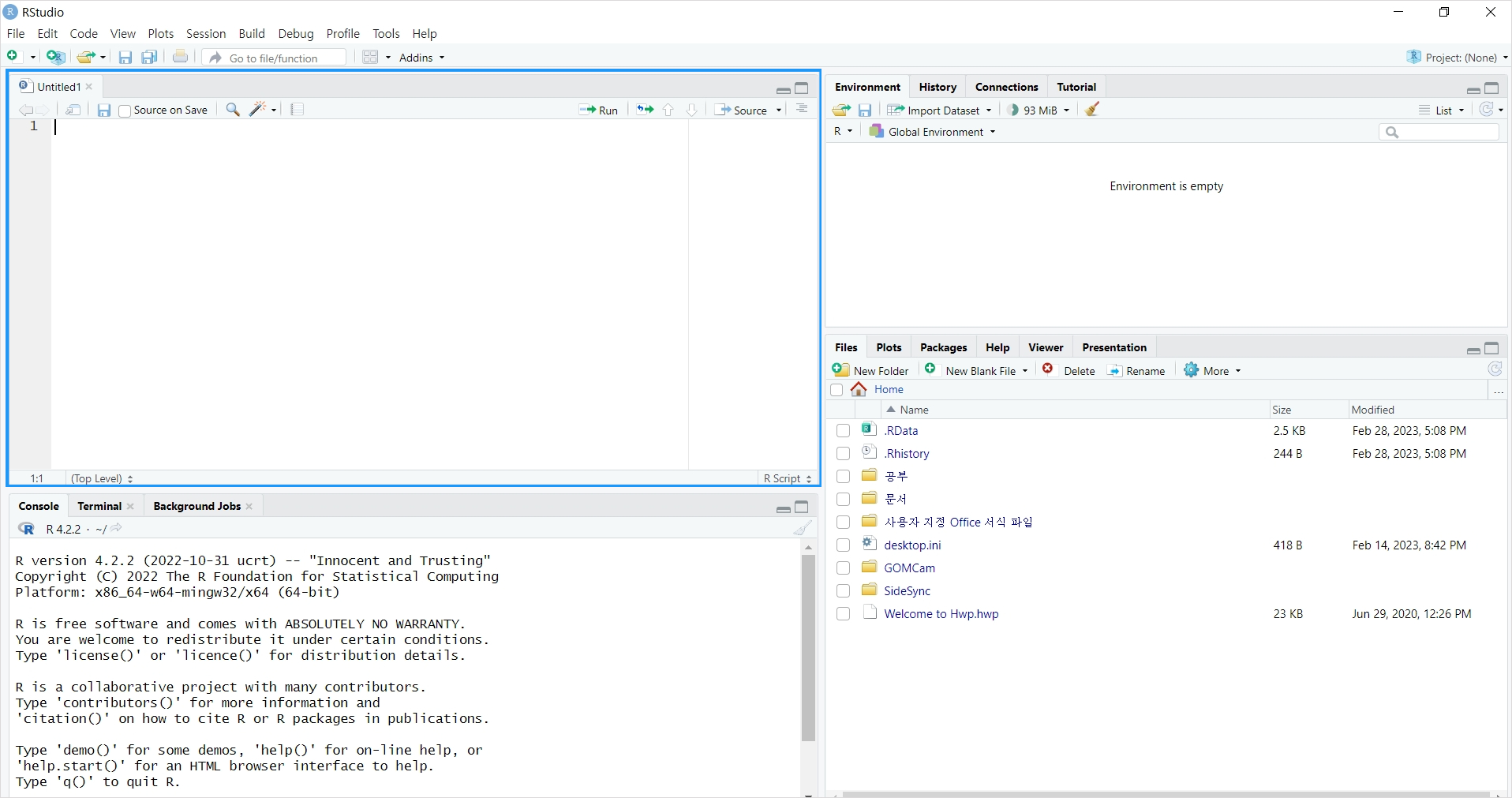Click the Files pane horizontal scrollbar
Screen dimensions: 1512x798
click(x=1166, y=794)
